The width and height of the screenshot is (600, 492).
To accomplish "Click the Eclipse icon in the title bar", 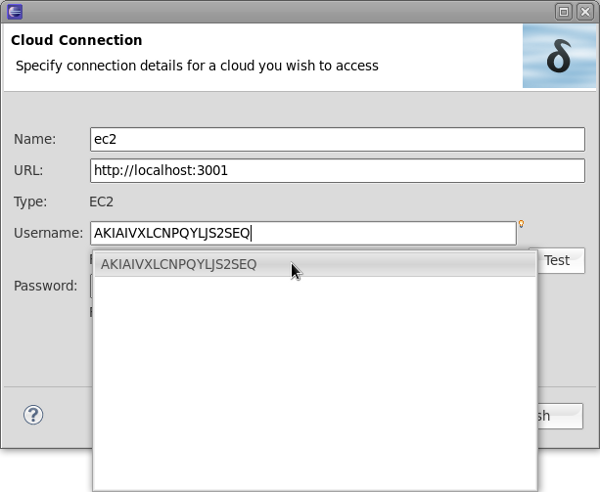I will (x=14, y=12).
